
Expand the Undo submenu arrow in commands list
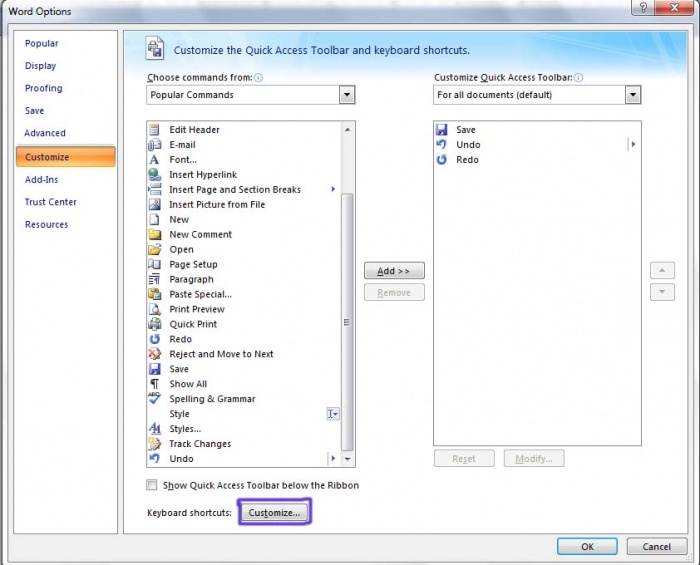click(333, 458)
